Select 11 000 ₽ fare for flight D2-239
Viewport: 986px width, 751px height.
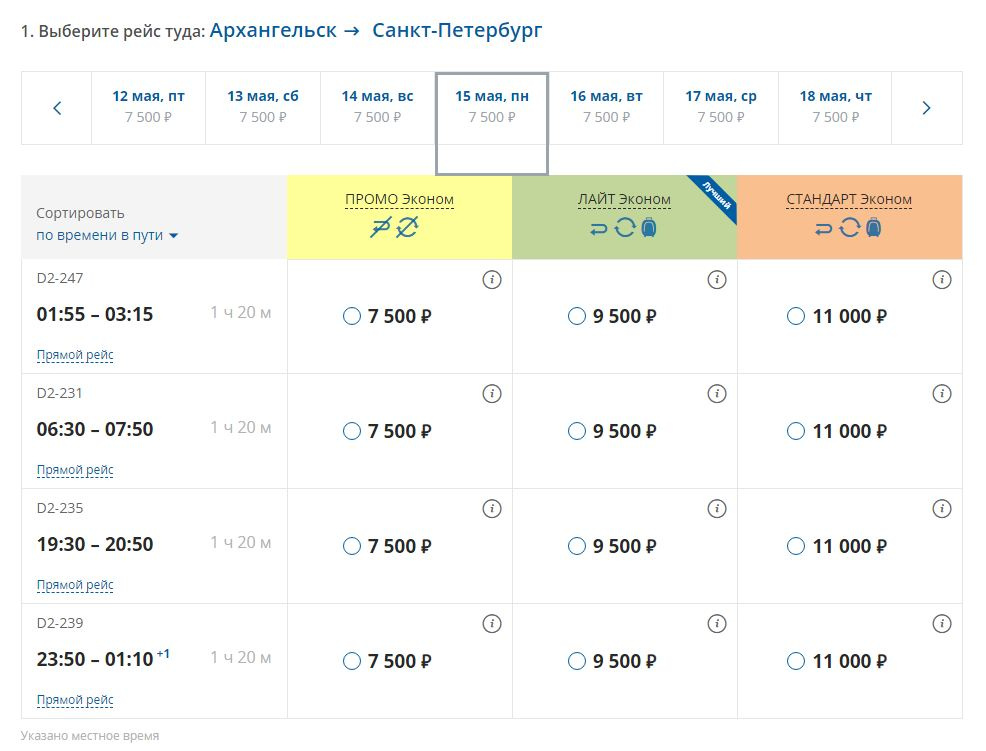795,661
